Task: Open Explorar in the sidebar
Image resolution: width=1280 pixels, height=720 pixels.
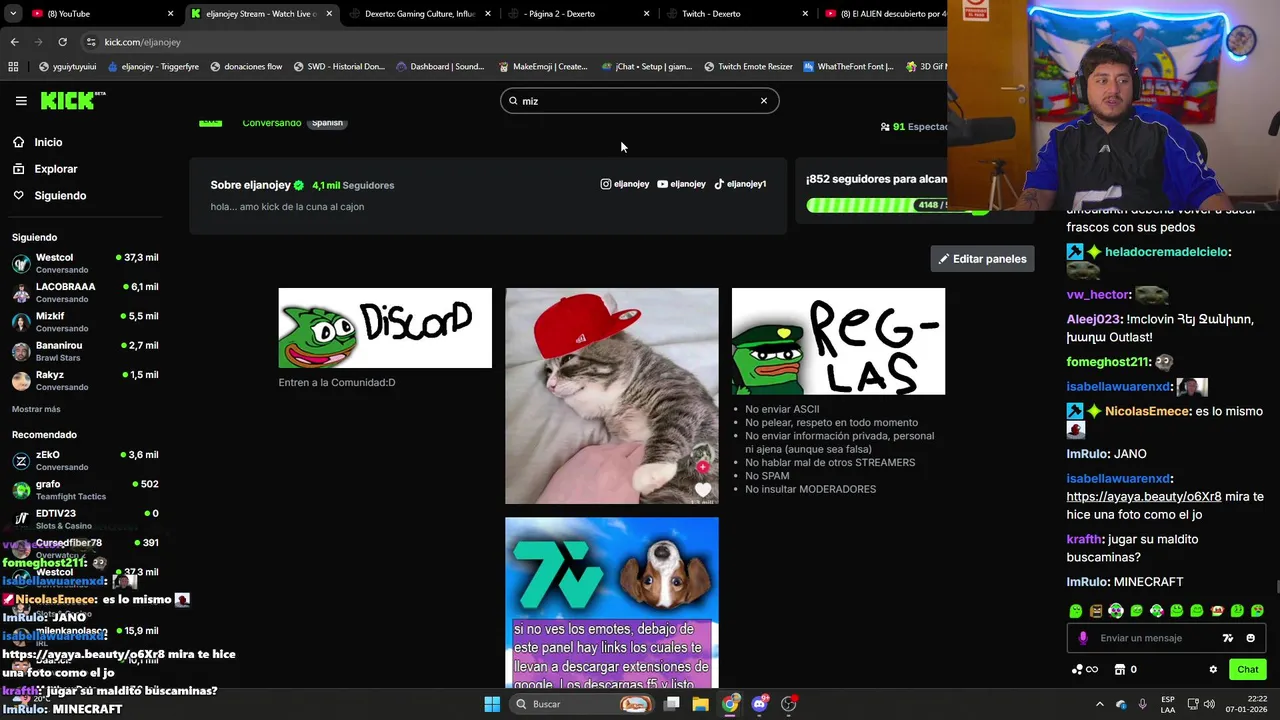Action: click(55, 169)
